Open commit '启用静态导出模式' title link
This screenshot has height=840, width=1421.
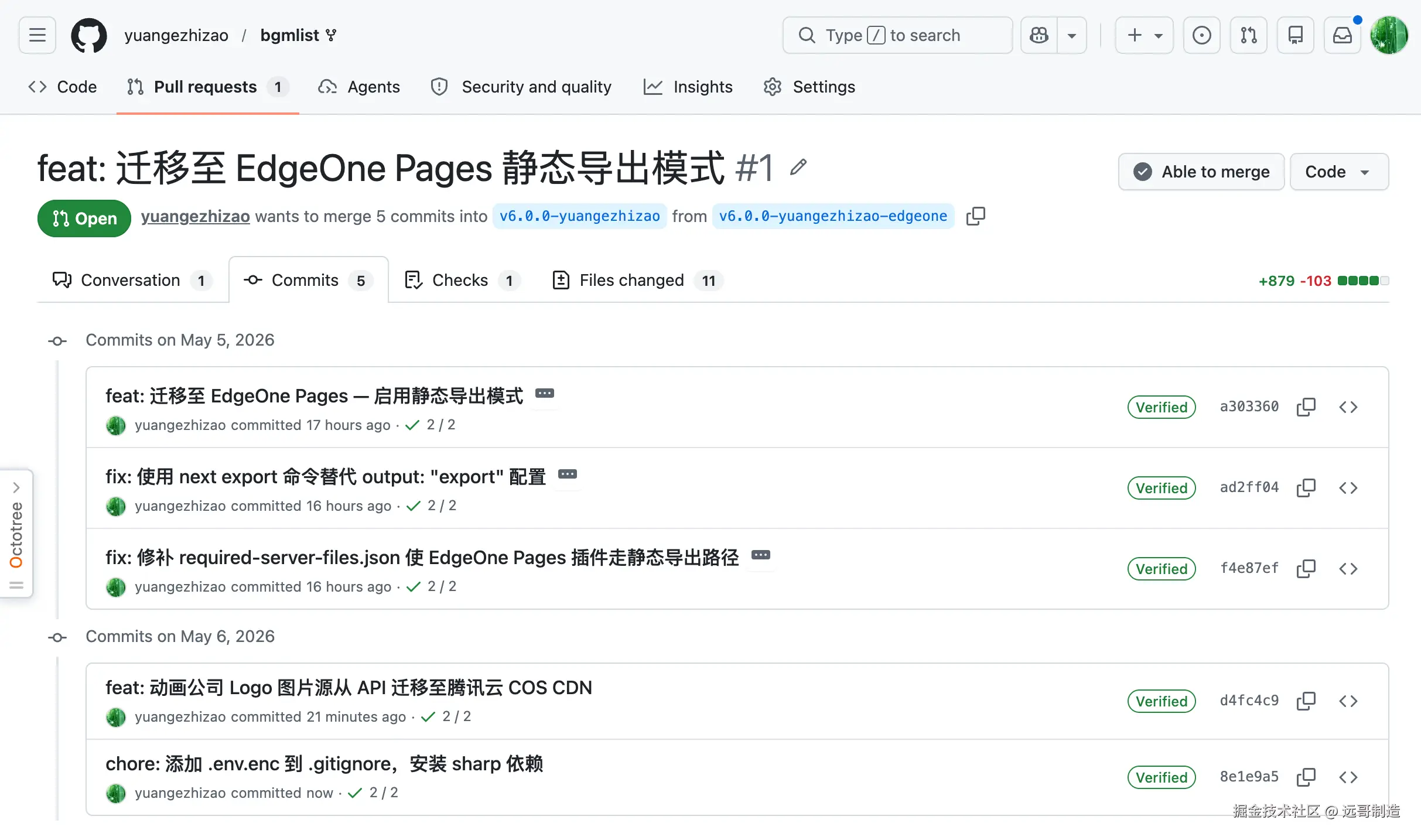point(314,396)
